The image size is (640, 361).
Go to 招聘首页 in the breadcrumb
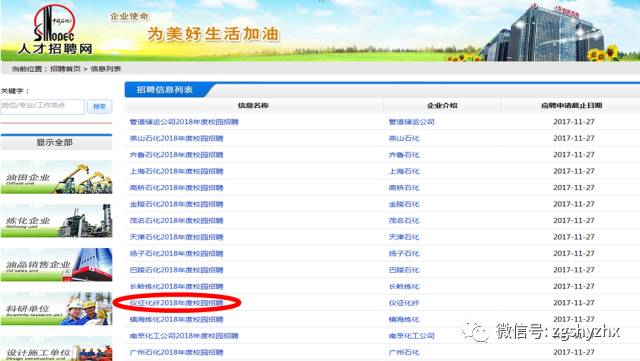[x=65, y=69]
